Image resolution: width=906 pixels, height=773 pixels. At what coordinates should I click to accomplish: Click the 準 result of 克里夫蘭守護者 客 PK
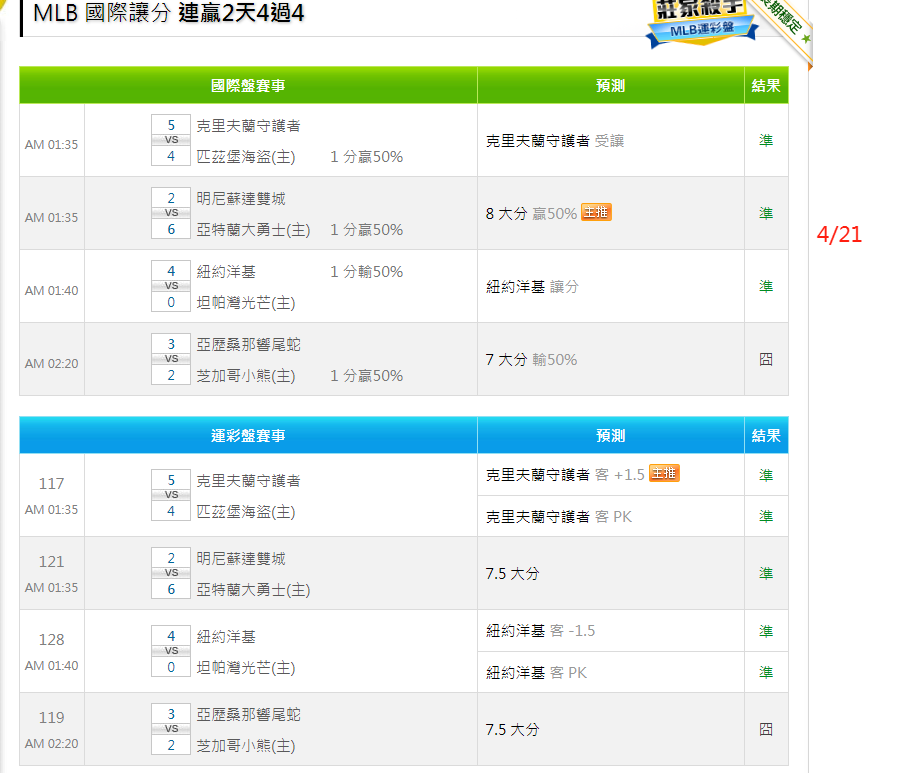(766, 516)
